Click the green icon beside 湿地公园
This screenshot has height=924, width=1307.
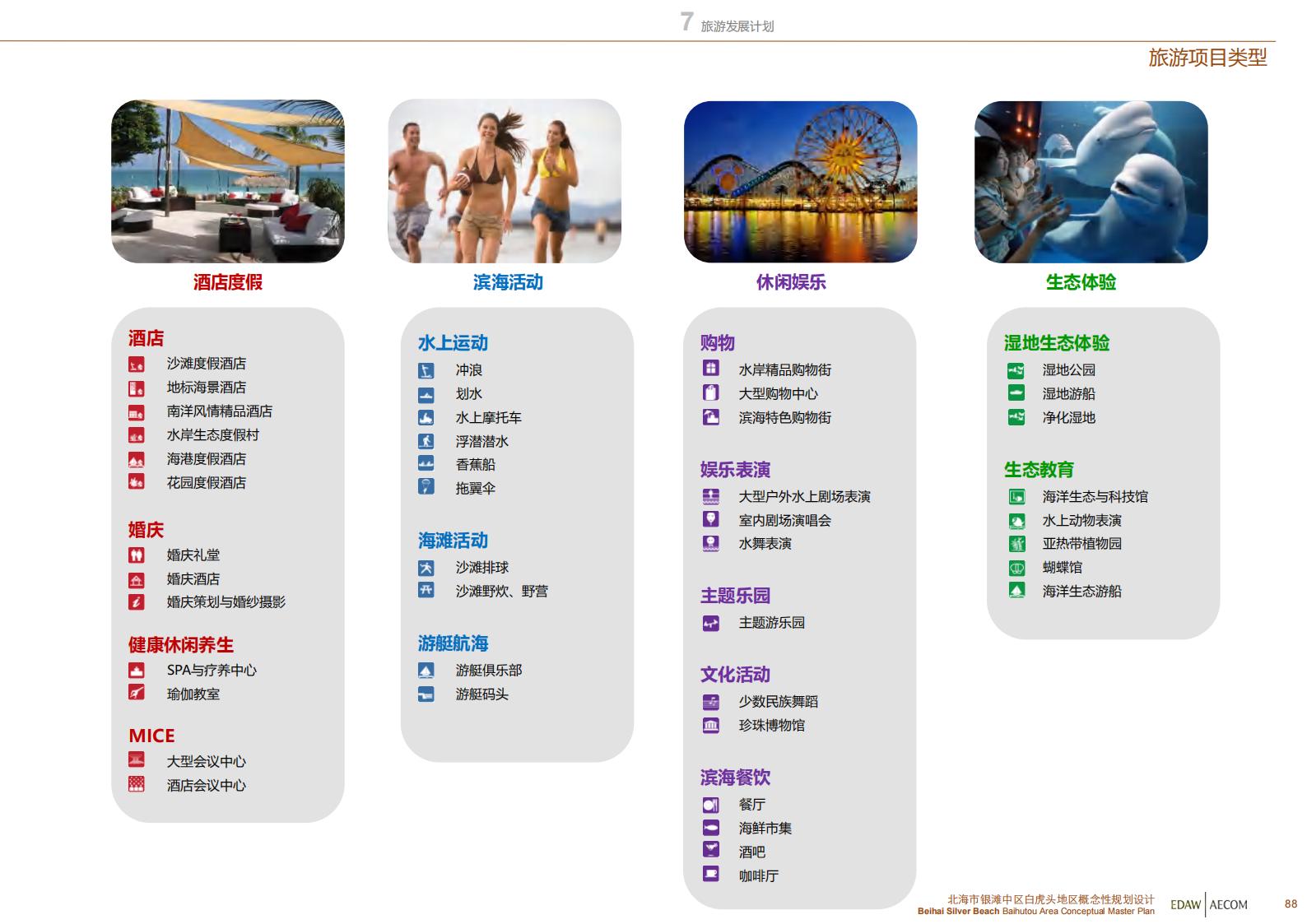tap(1016, 370)
